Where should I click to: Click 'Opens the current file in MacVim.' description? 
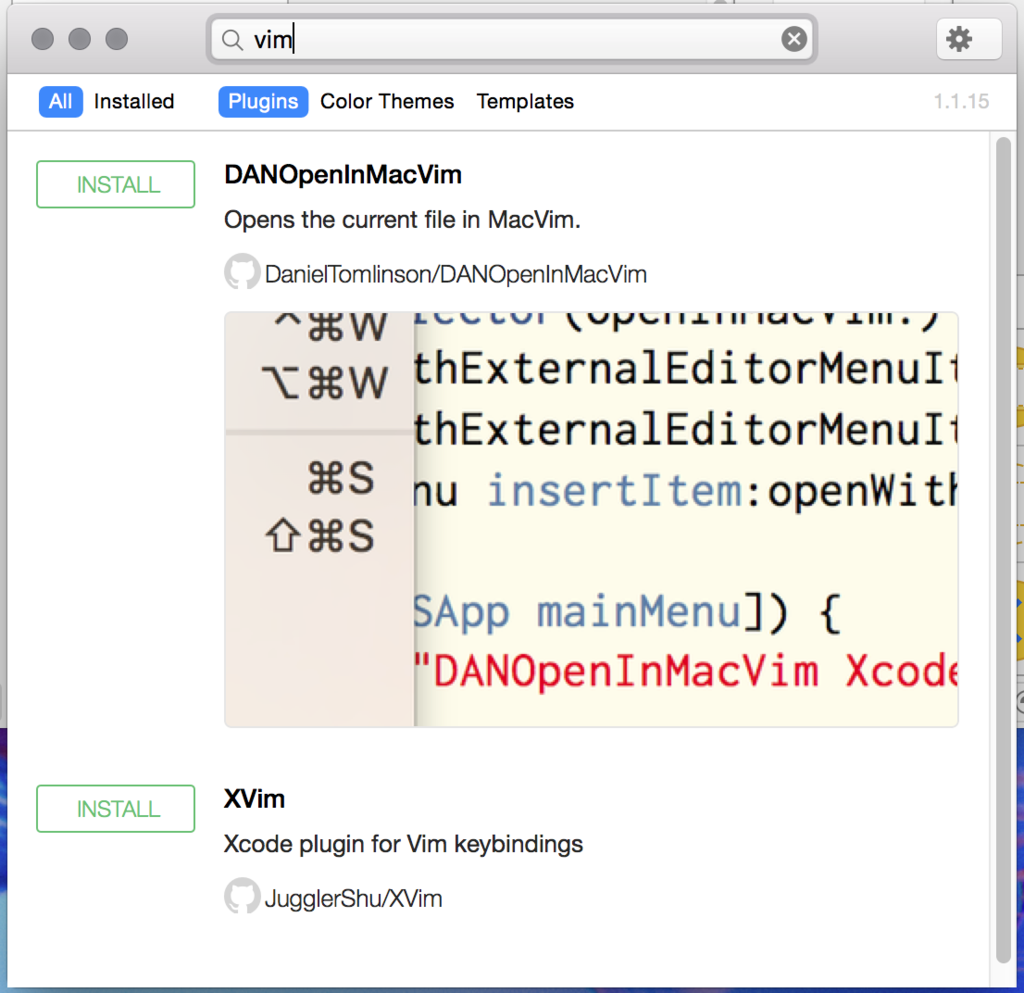402,220
